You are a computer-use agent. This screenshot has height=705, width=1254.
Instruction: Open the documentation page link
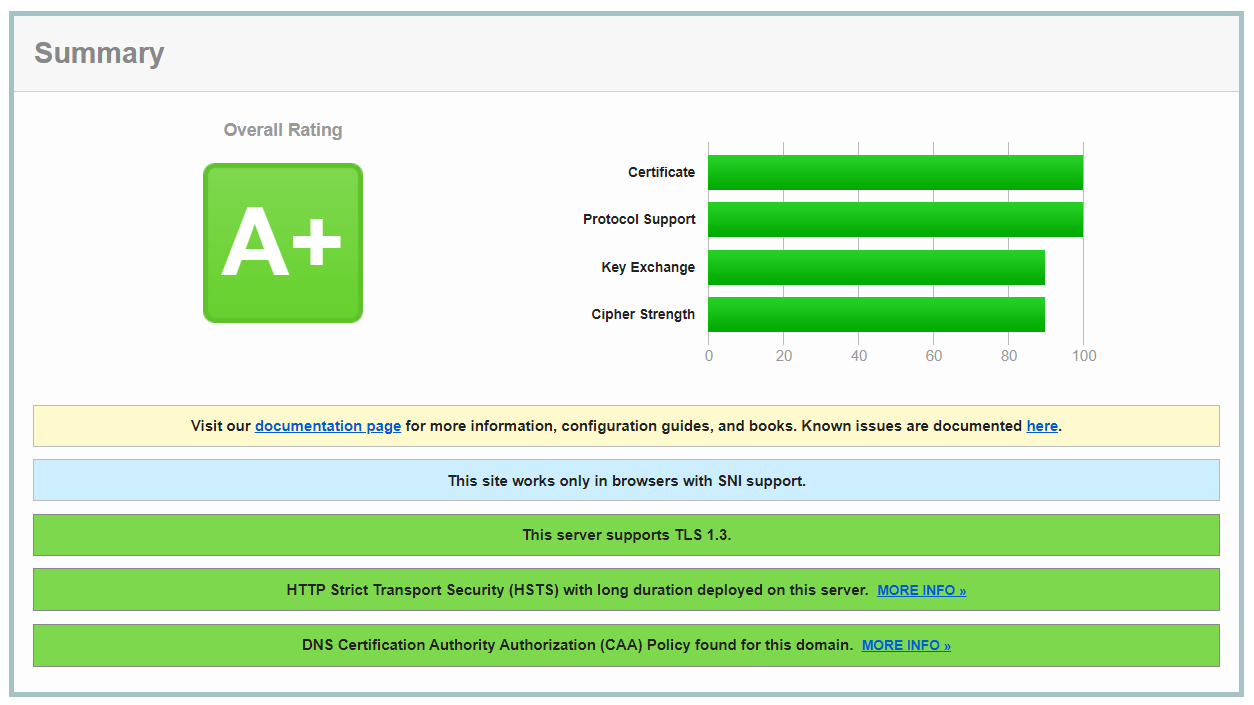327,425
